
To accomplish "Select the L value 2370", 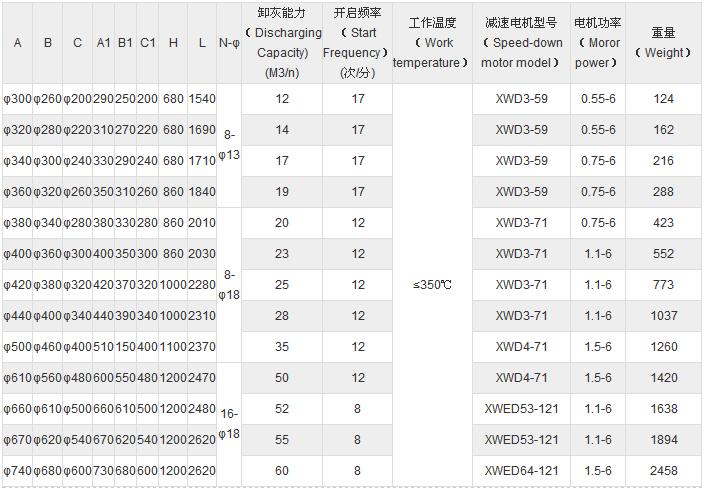I will tap(202, 347).
